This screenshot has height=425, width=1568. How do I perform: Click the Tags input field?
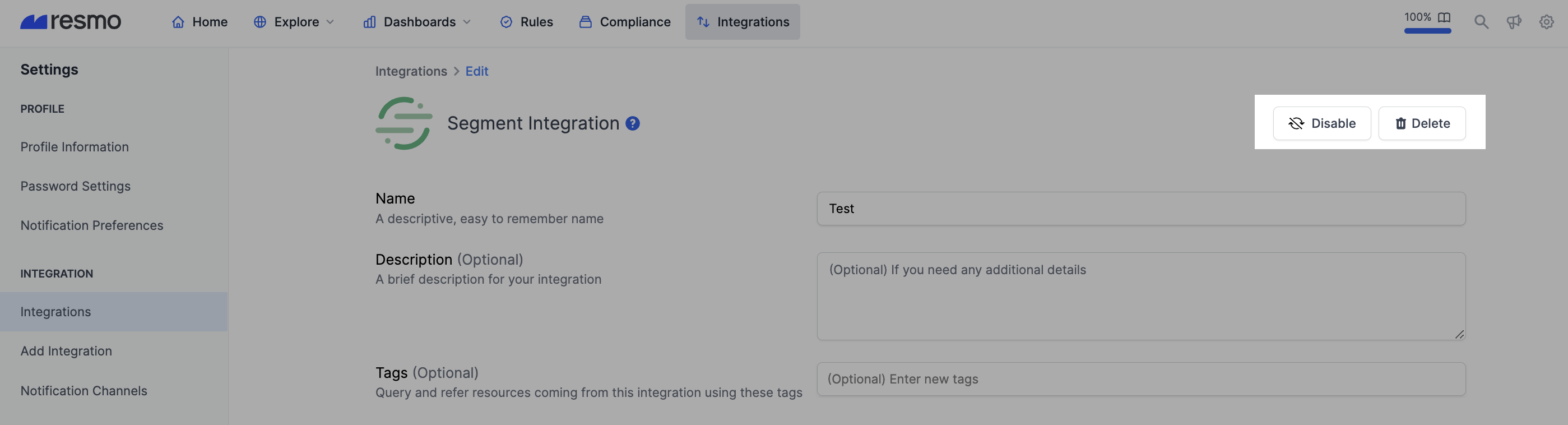[1140, 380]
